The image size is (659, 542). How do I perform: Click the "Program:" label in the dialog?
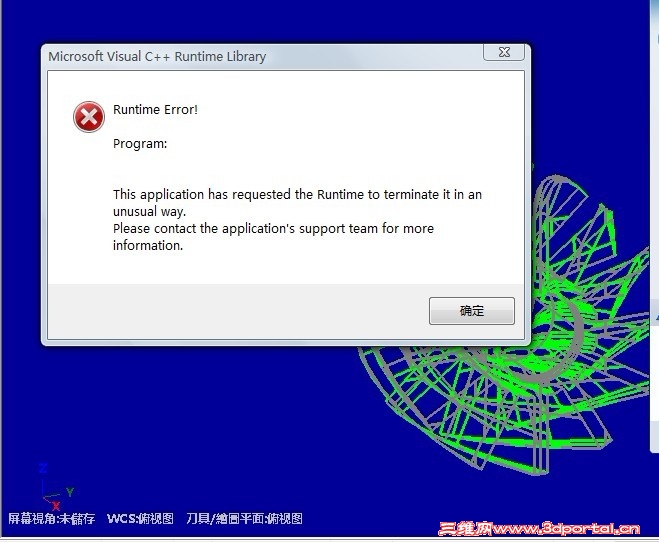point(140,144)
